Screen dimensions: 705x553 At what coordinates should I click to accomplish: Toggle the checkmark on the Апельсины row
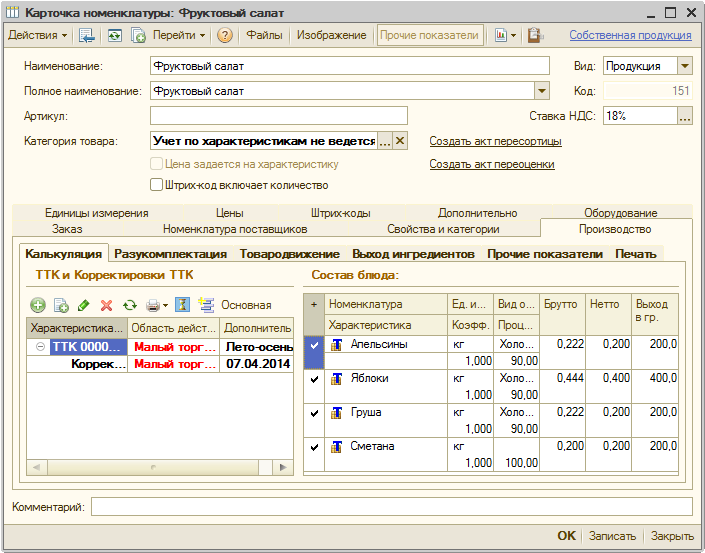coord(314,345)
